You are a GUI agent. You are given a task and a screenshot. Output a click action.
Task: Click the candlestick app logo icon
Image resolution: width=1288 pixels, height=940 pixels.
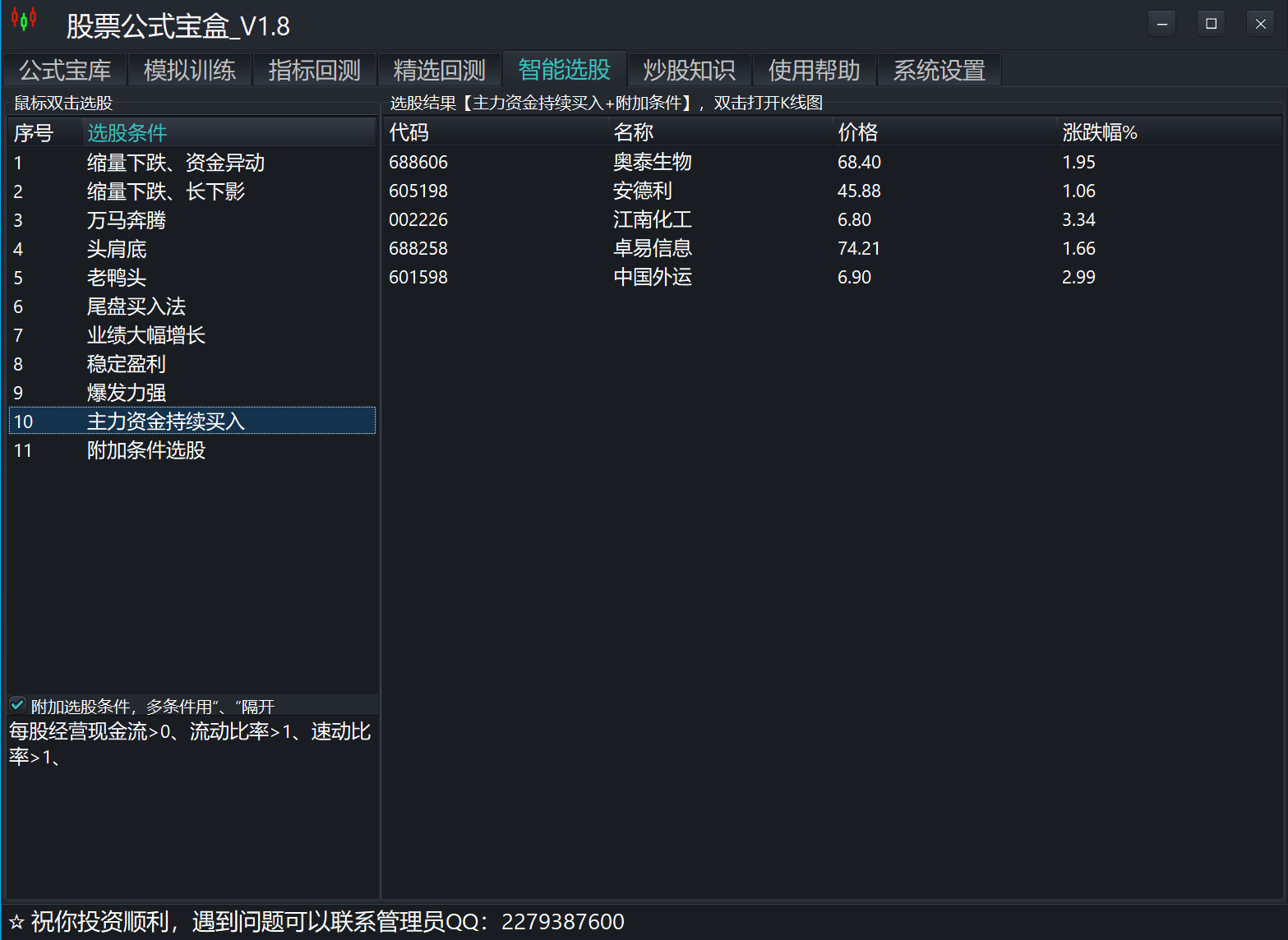click(x=24, y=20)
